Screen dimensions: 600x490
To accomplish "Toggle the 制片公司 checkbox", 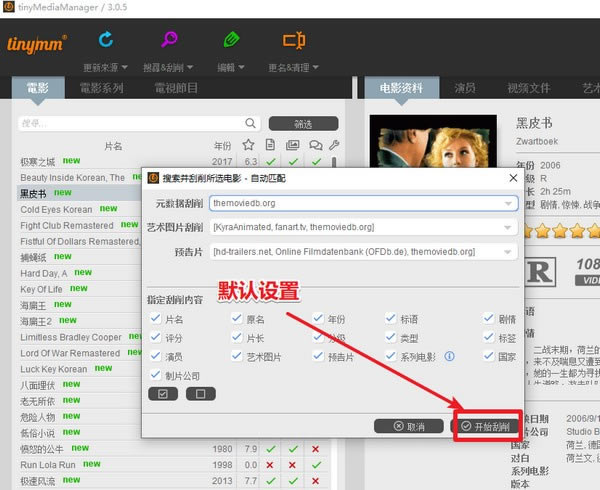I will pos(155,375).
